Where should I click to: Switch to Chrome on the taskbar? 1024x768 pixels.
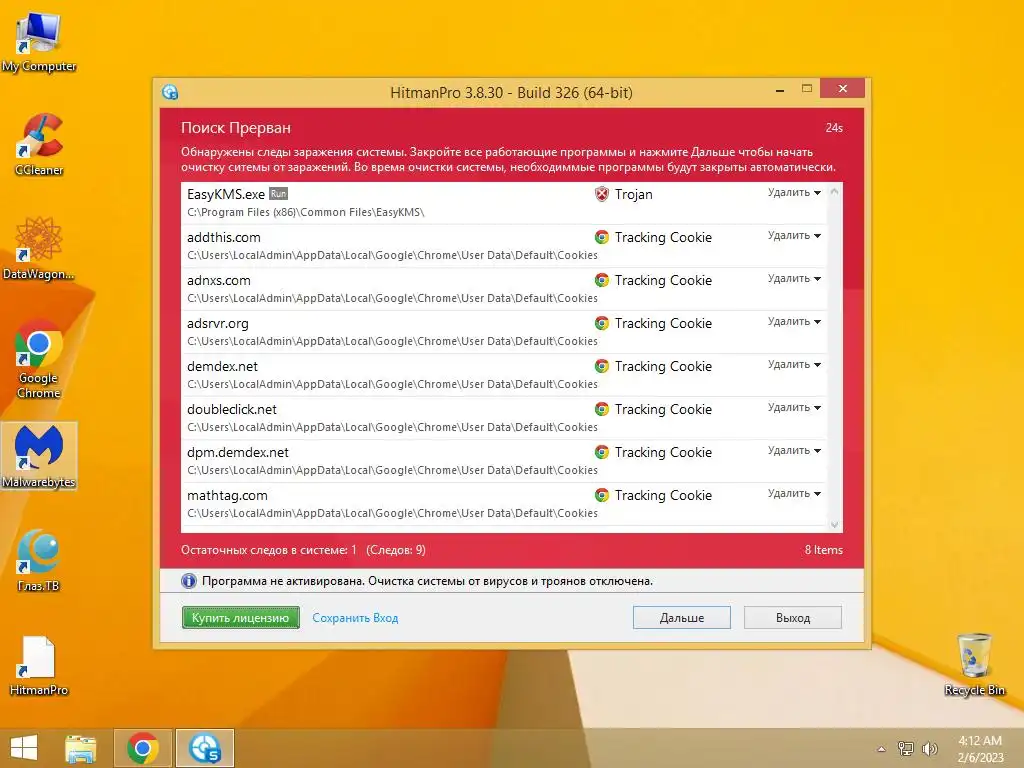click(x=143, y=748)
